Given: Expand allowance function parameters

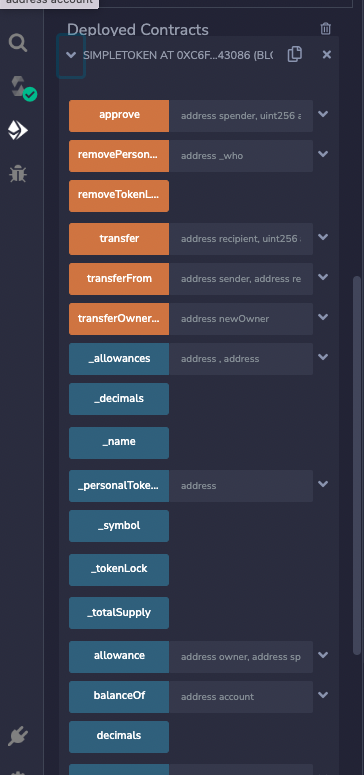Looking at the screenshot, I should pos(323,656).
